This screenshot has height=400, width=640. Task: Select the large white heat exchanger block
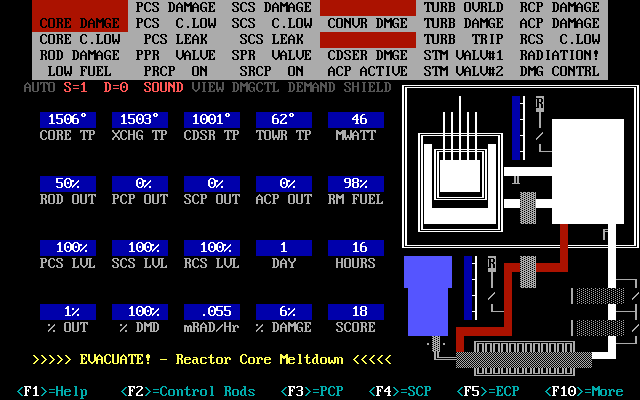tap(588, 171)
